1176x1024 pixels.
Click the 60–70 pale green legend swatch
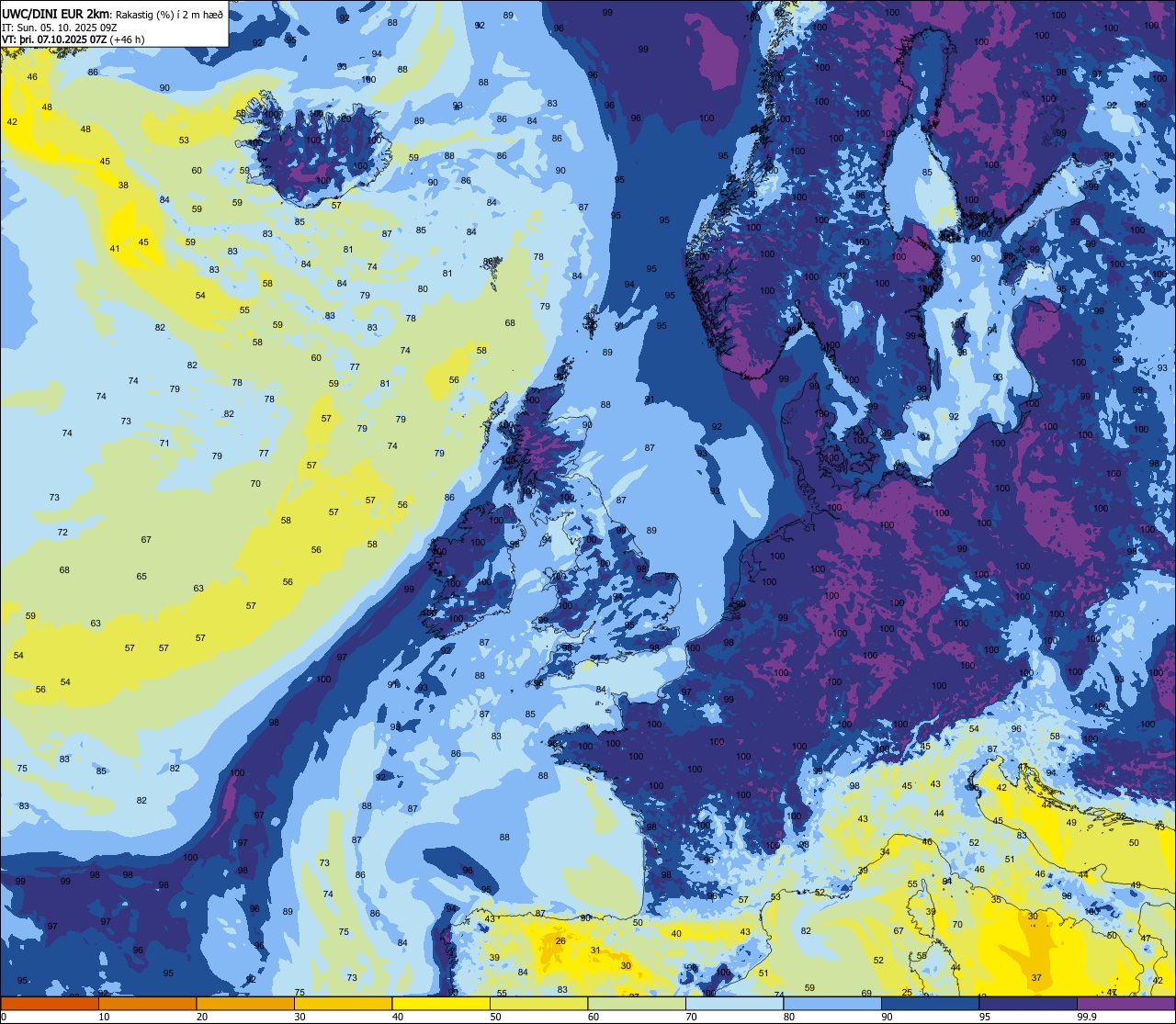pyautogui.click(x=637, y=1003)
